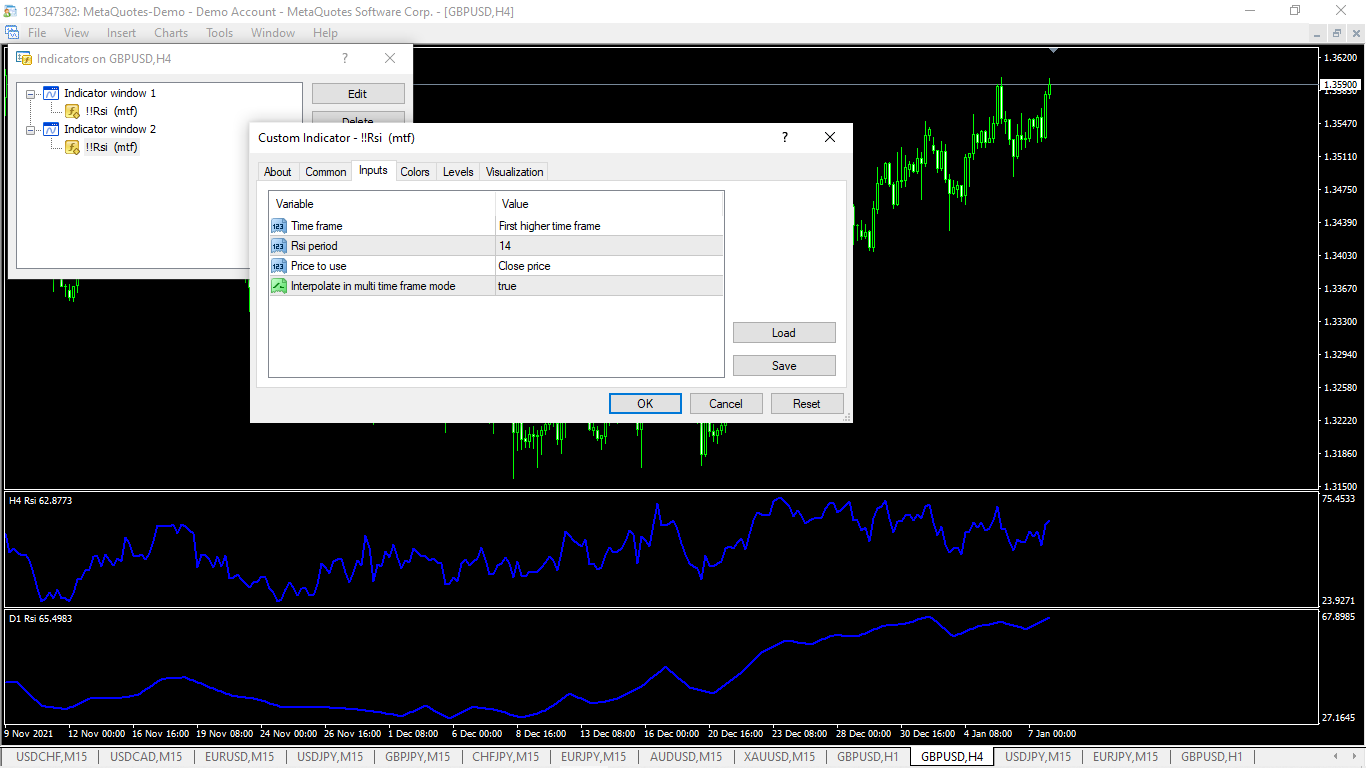Click the Save button

click(784, 366)
